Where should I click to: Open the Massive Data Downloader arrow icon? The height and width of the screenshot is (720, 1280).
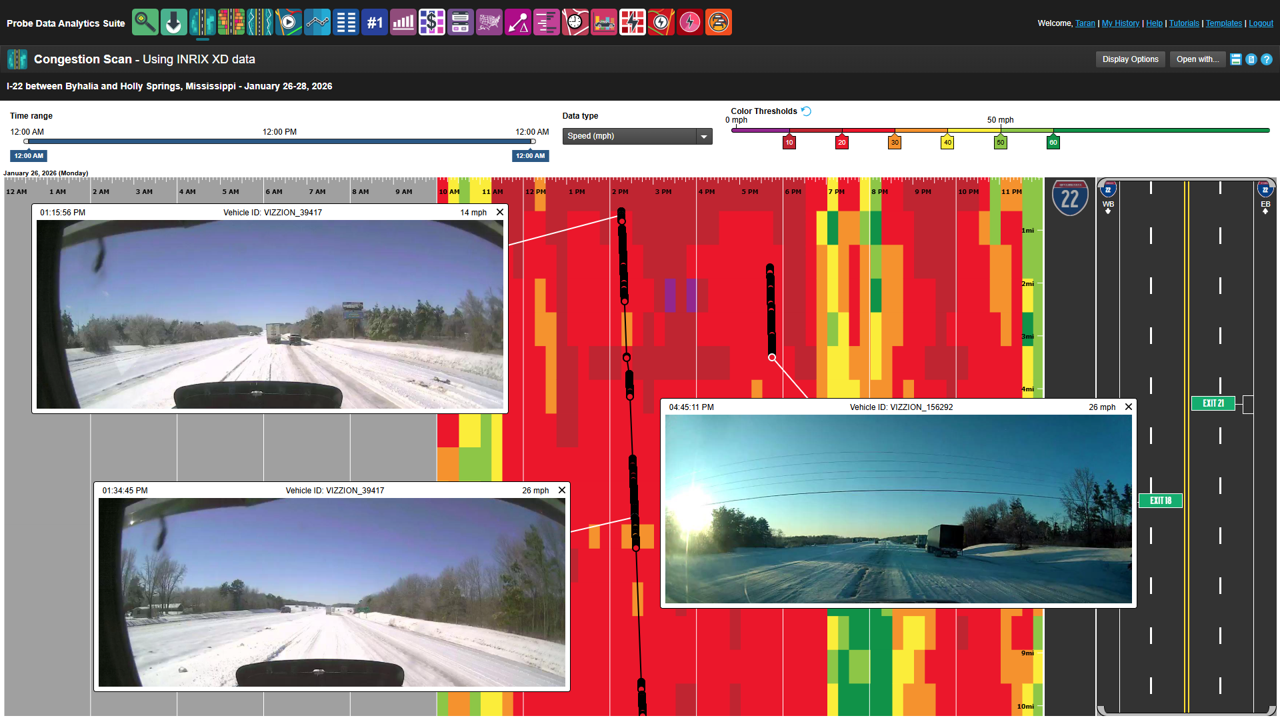click(x=174, y=22)
